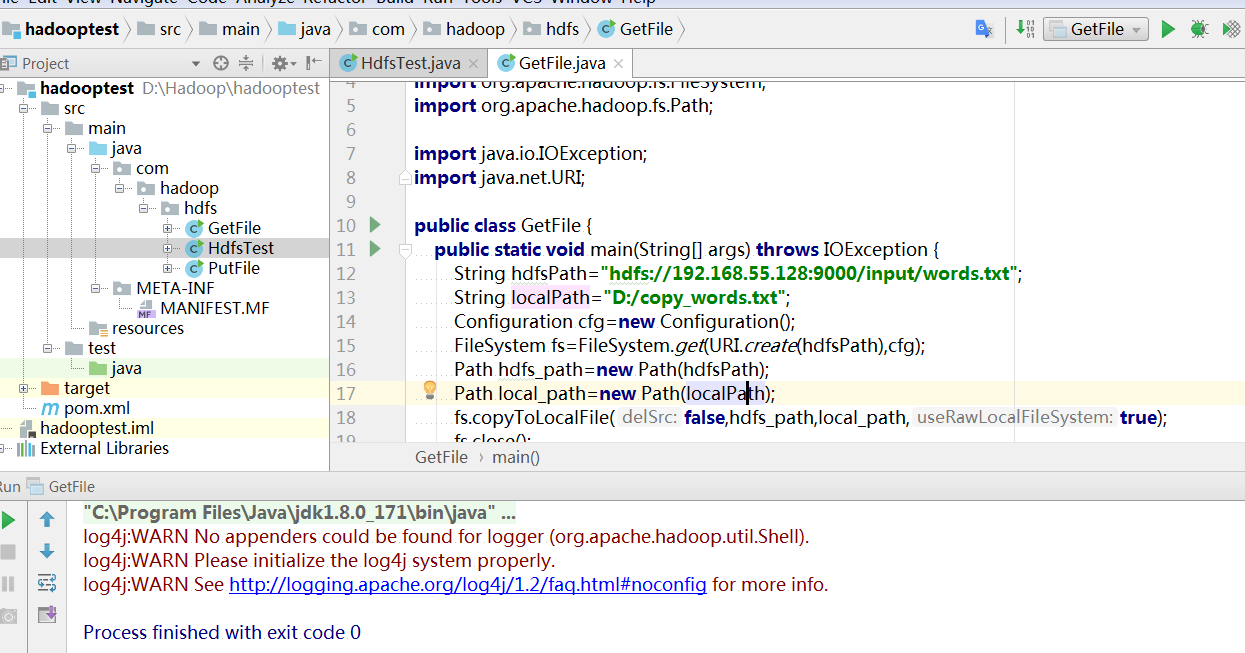This screenshot has width=1245, height=653.
Task: Collapse all in the Project panel
Action: [x=247, y=63]
